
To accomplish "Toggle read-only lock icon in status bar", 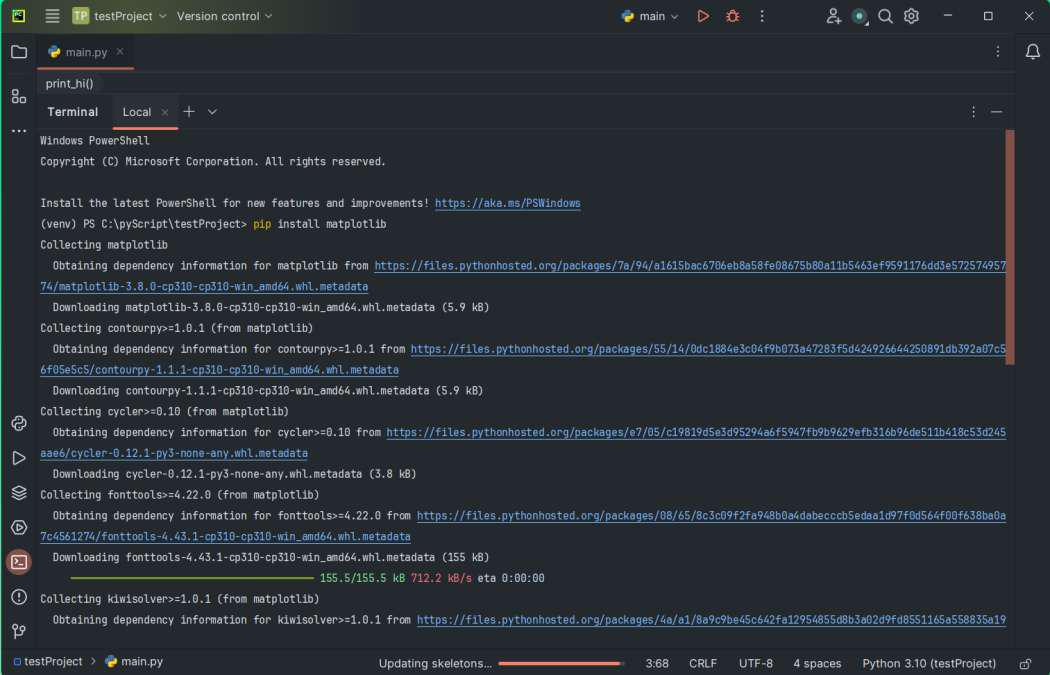I will tap(1025, 663).
